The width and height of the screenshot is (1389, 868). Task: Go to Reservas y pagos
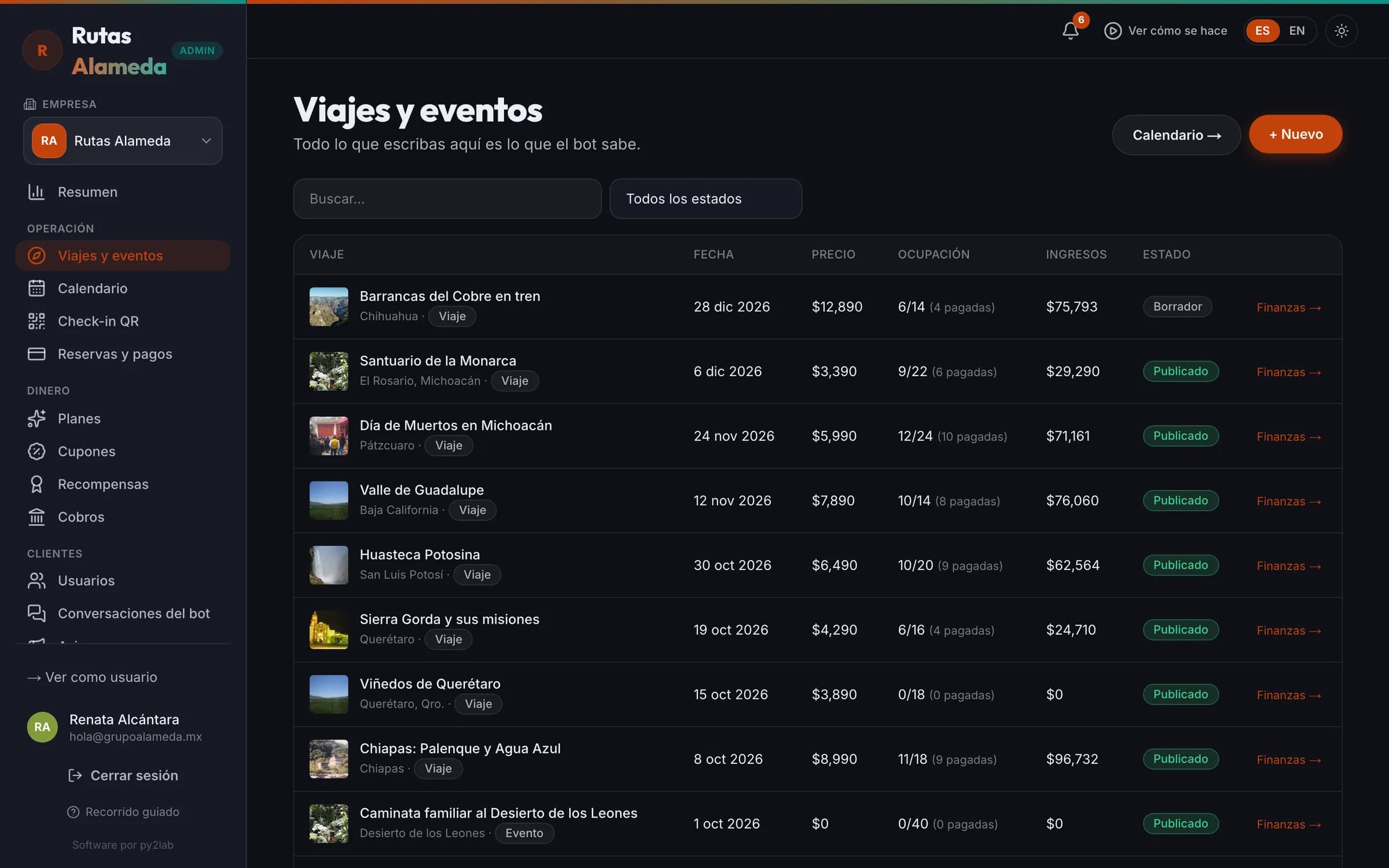pyautogui.click(x=123, y=354)
